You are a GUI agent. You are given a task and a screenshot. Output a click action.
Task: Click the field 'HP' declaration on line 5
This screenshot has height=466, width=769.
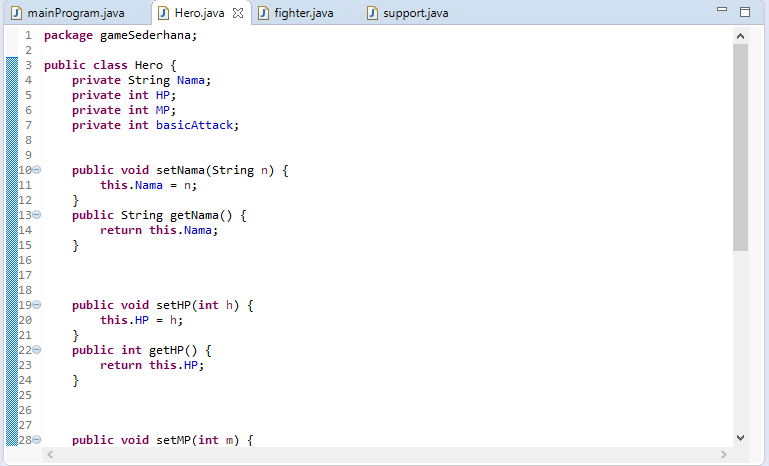pos(163,95)
